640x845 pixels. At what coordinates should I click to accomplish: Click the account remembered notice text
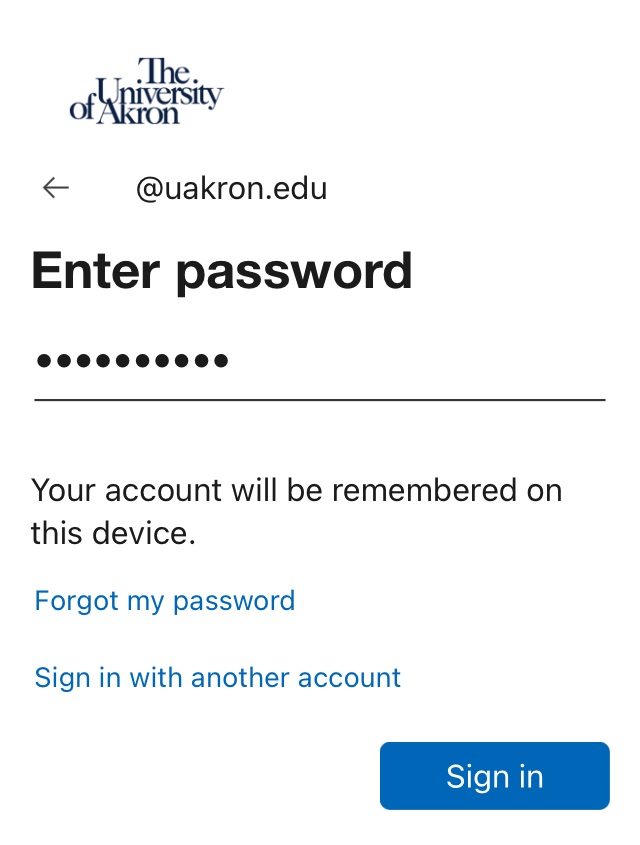(296, 511)
